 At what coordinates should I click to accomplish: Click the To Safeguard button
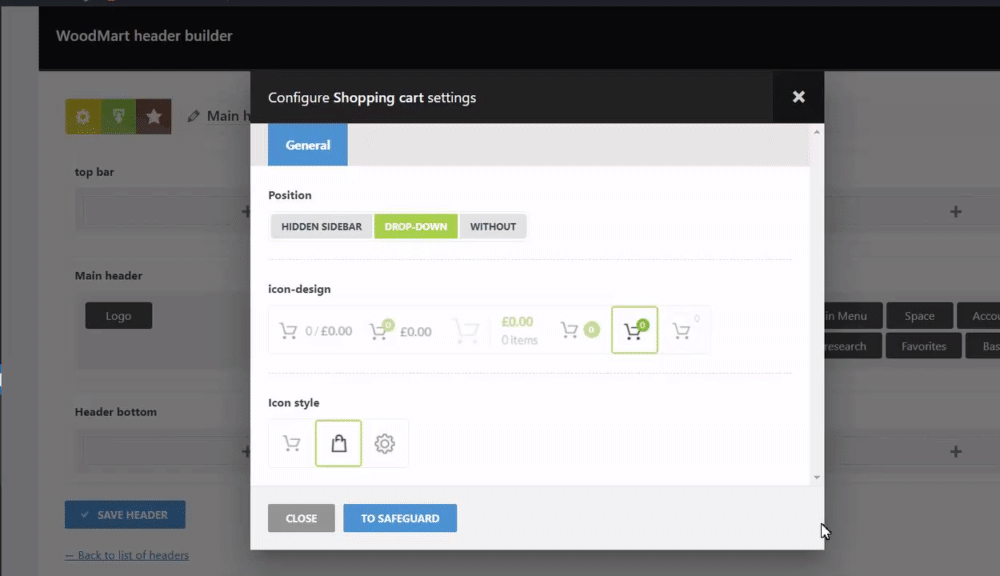(x=400, y=518)
